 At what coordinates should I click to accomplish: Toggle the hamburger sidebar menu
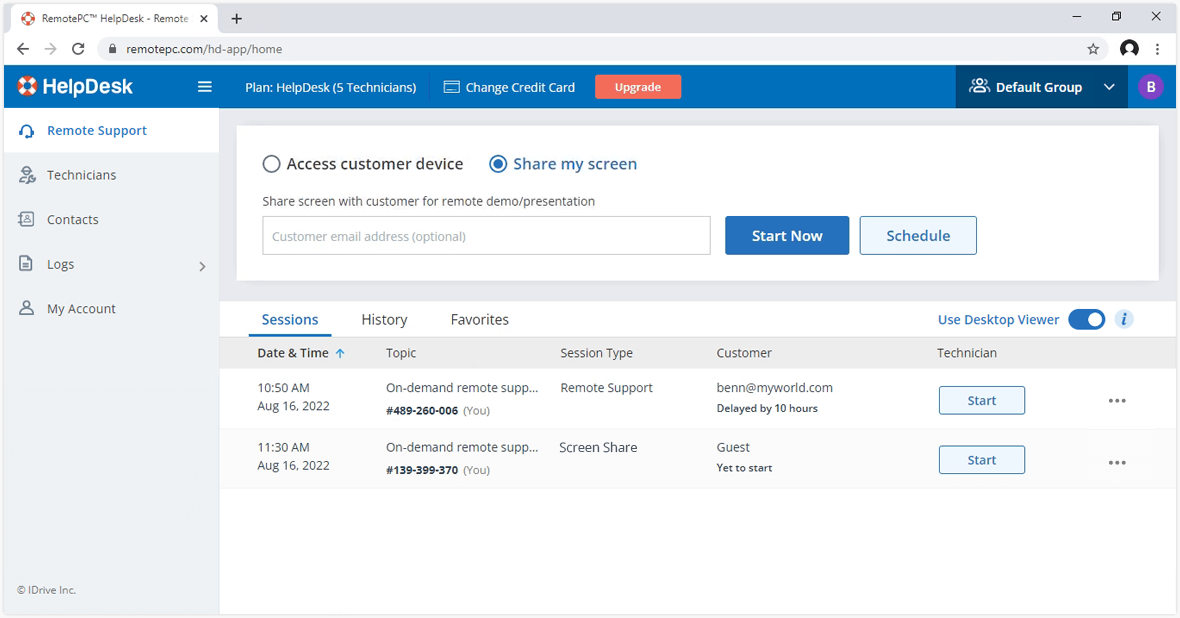(x=205, y=87)
